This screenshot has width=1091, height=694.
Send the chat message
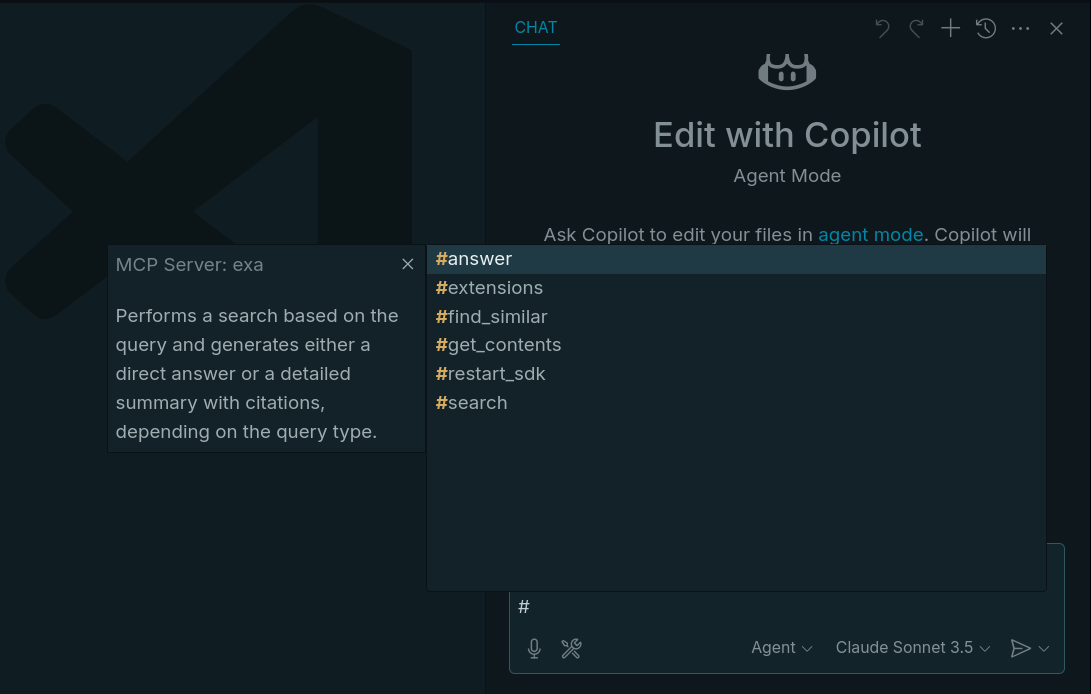tap(1022, 648)
